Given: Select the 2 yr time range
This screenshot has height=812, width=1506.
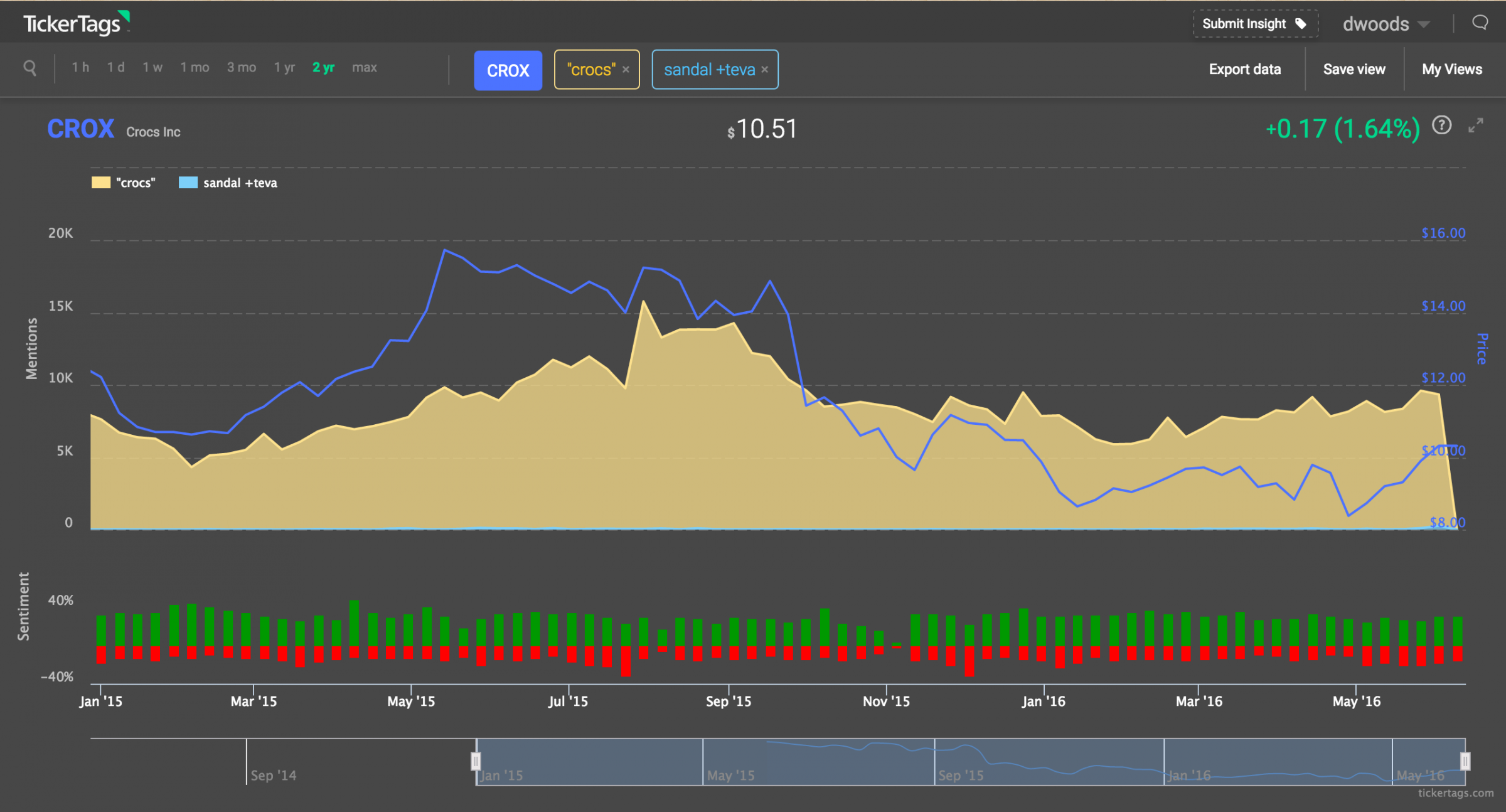Looking at the screenshot, I should [323, 67].
